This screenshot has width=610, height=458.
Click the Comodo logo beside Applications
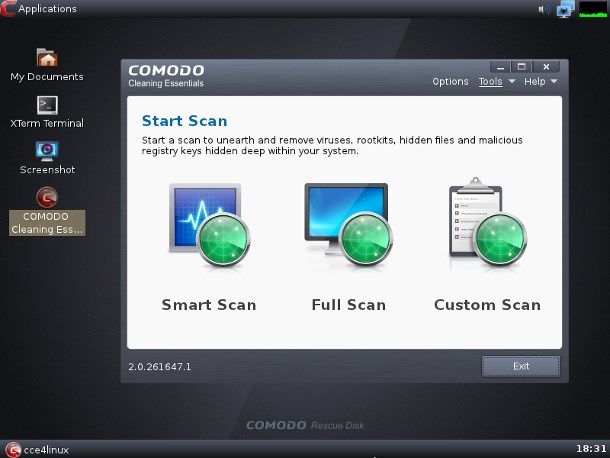(7, 9)
